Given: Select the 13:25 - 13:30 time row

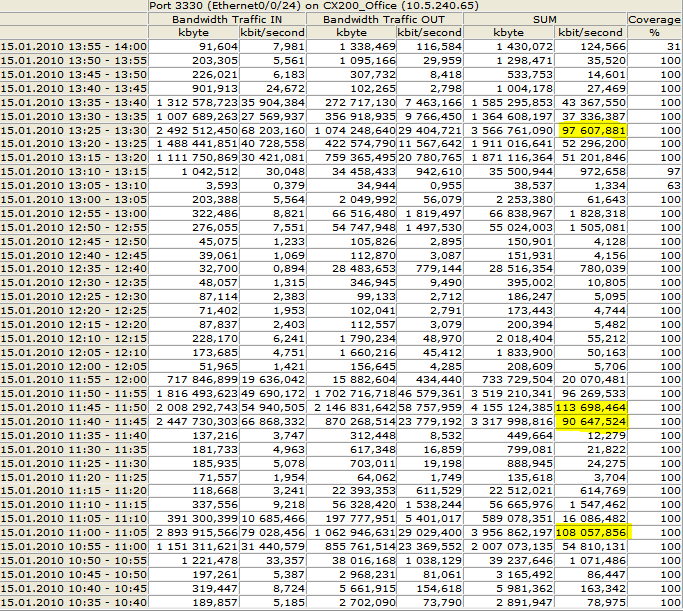Looking at the screenshot, I should (x=74, y=130).
